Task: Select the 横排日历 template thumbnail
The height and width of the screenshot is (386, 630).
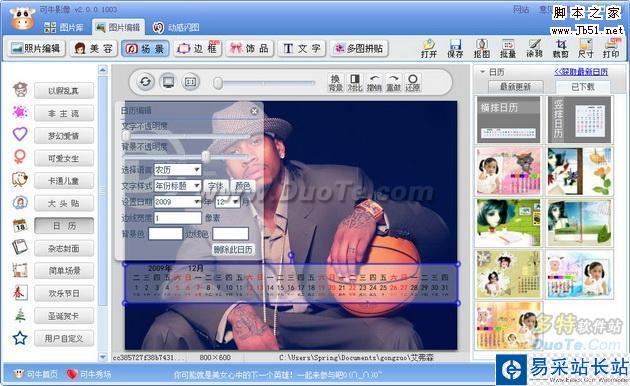Action: click(x=508, y=120)
